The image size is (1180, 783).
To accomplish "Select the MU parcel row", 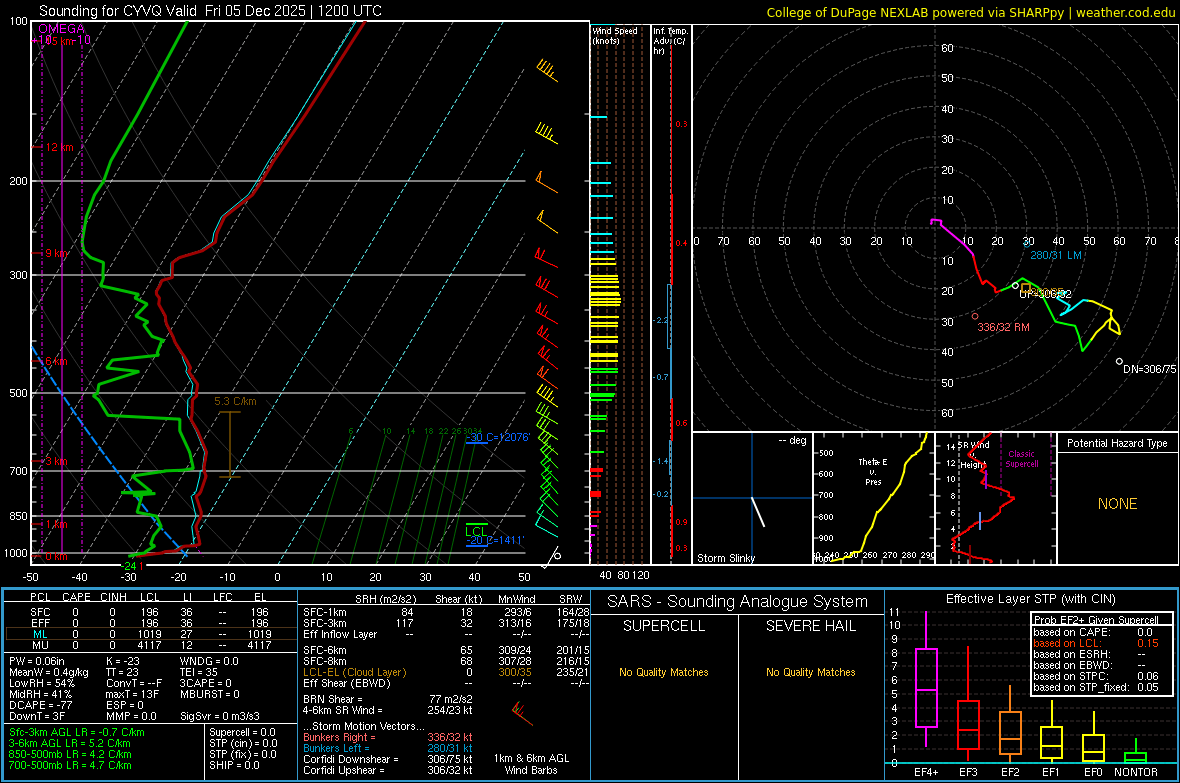I will coord(151,645).
